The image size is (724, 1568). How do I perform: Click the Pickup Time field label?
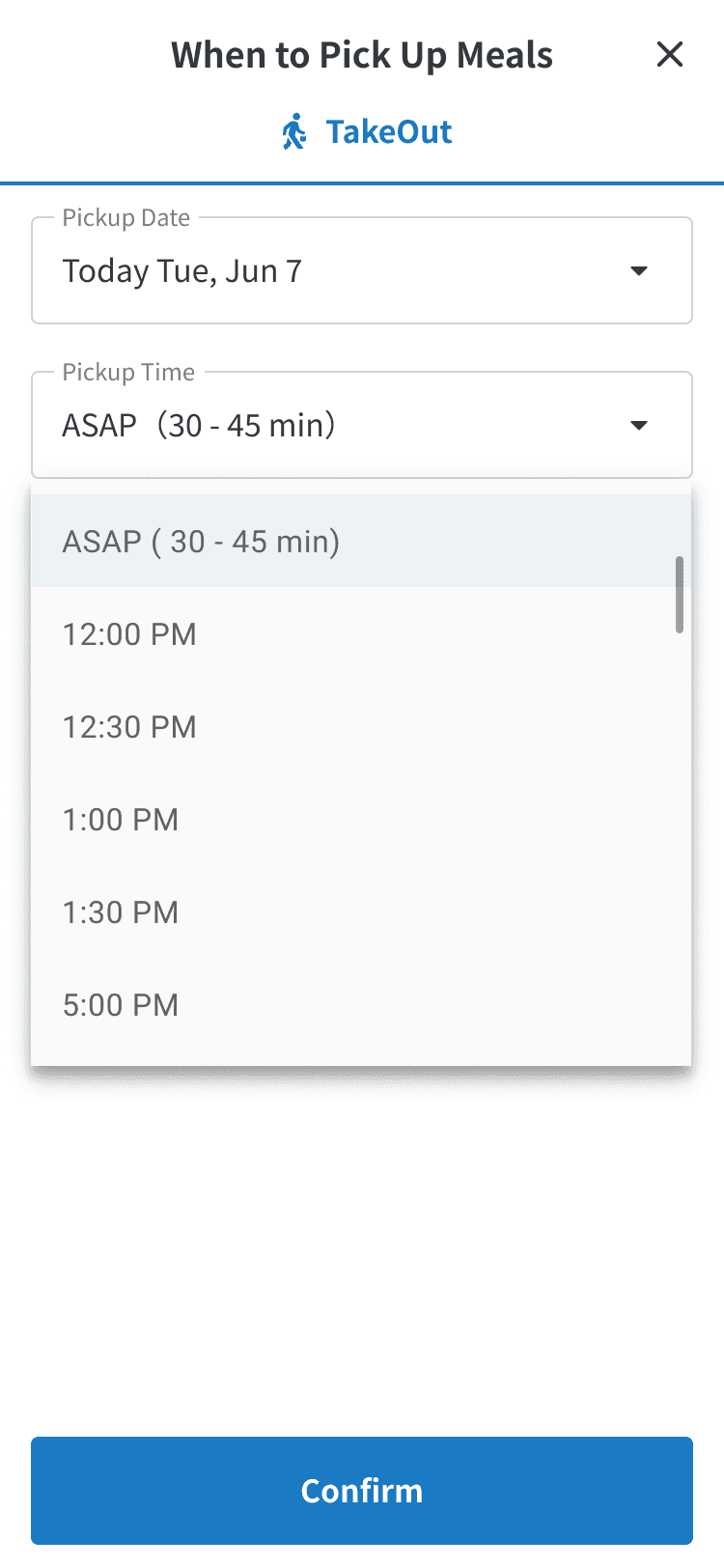(128, 372)
